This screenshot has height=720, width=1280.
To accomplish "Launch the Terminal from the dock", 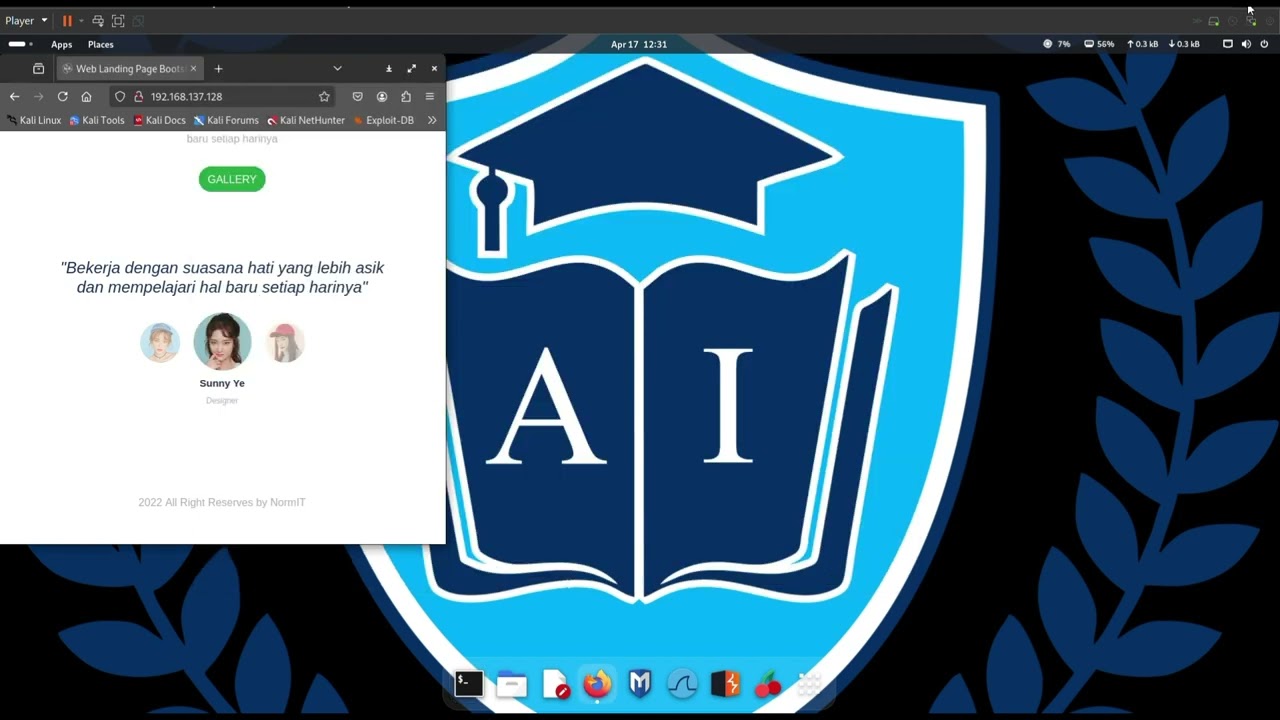I will click(469, 684).
